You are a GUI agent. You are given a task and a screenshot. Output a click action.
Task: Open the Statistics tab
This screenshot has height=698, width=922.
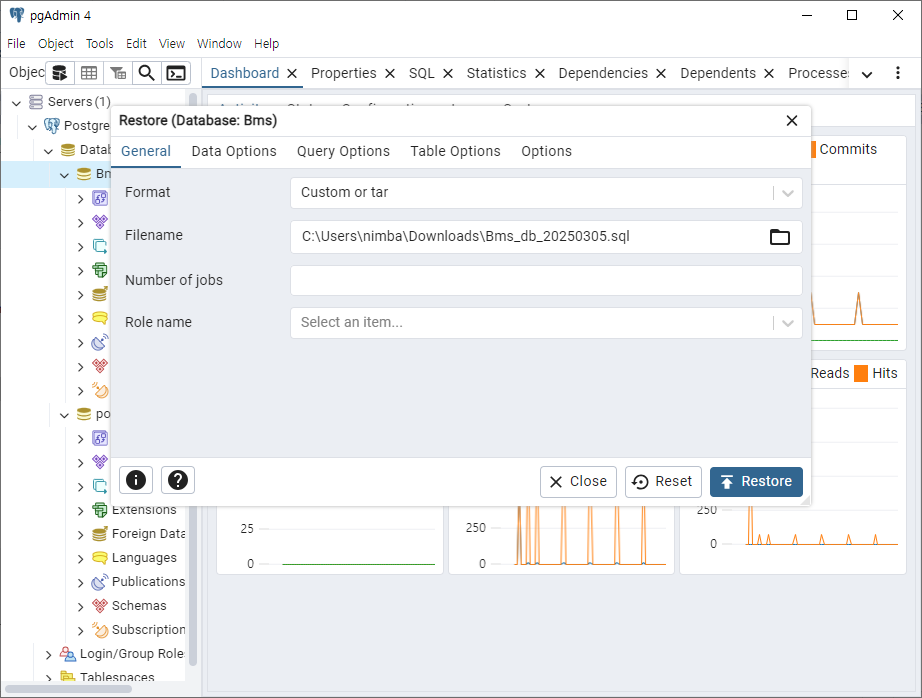click(496, 73)
